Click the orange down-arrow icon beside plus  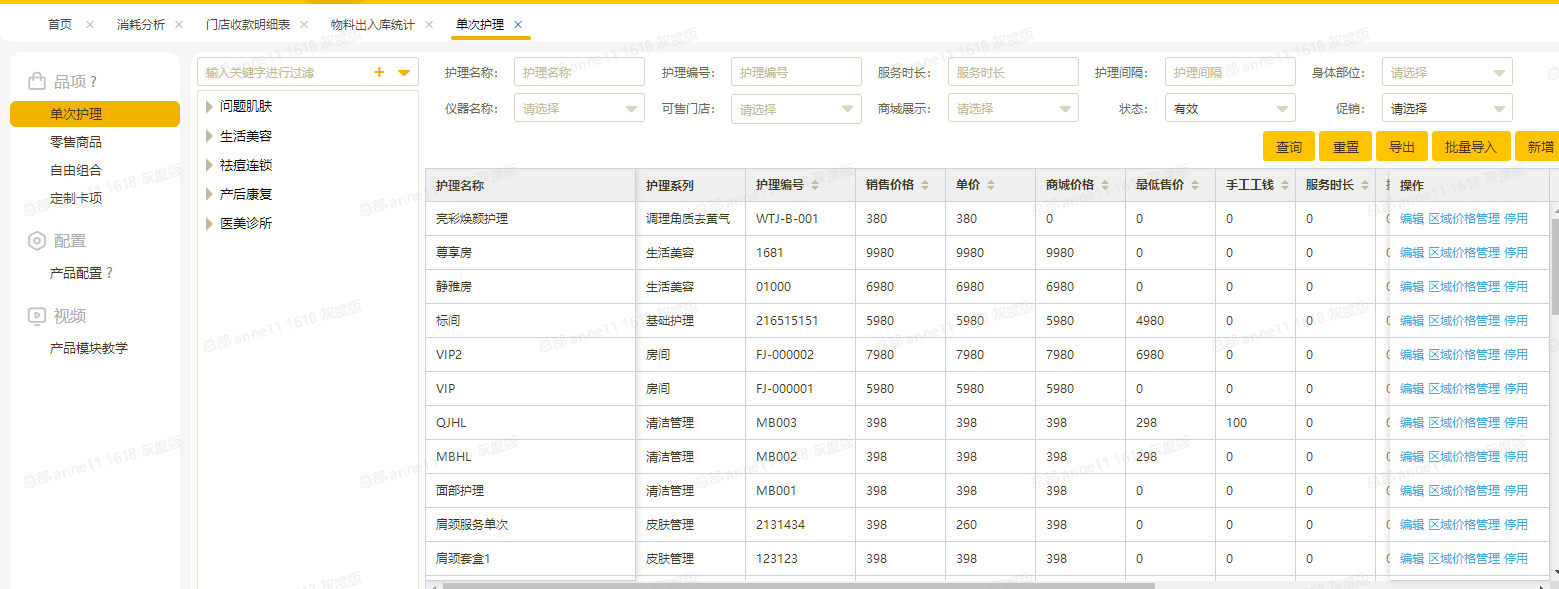point(404,72)
